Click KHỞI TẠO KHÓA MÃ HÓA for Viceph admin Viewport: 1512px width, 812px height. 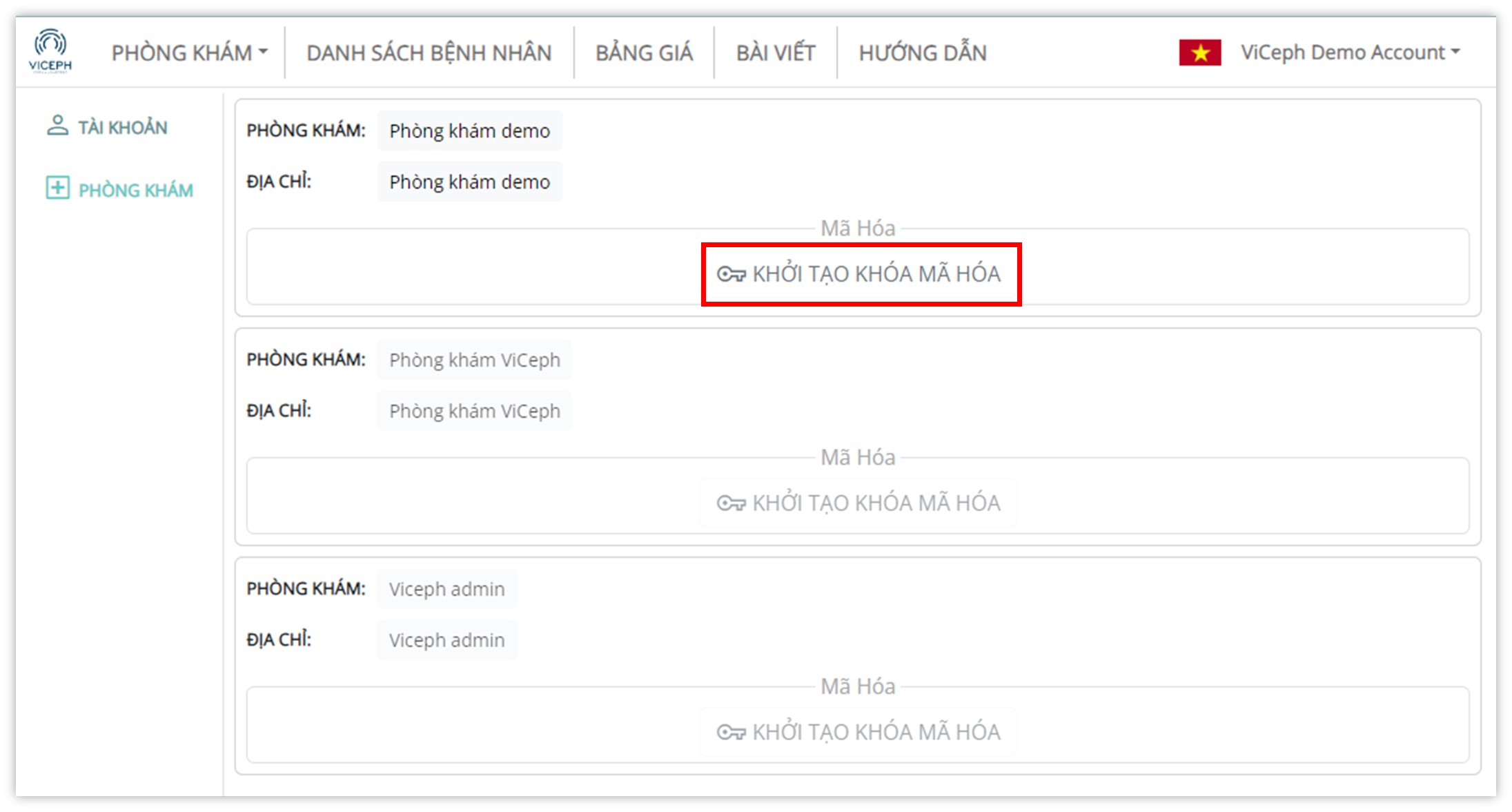[x=858, y=733]
